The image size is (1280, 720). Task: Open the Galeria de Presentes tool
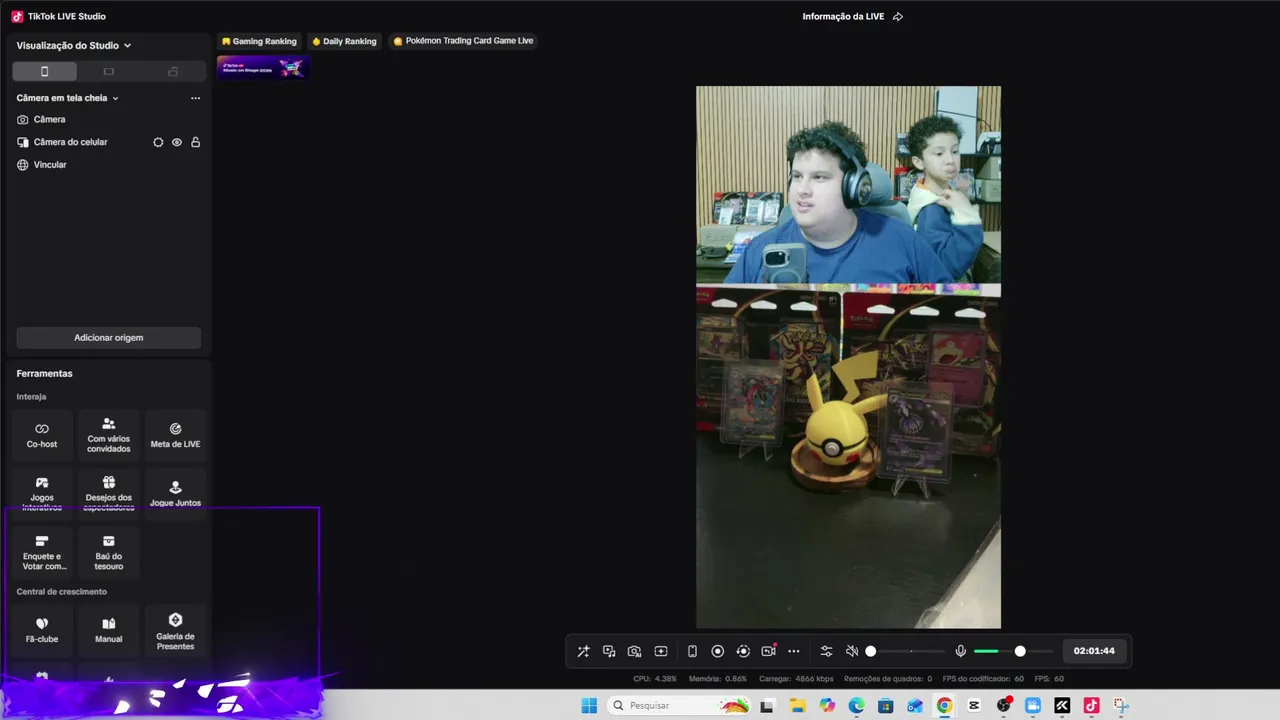click(x=175, y=631)
